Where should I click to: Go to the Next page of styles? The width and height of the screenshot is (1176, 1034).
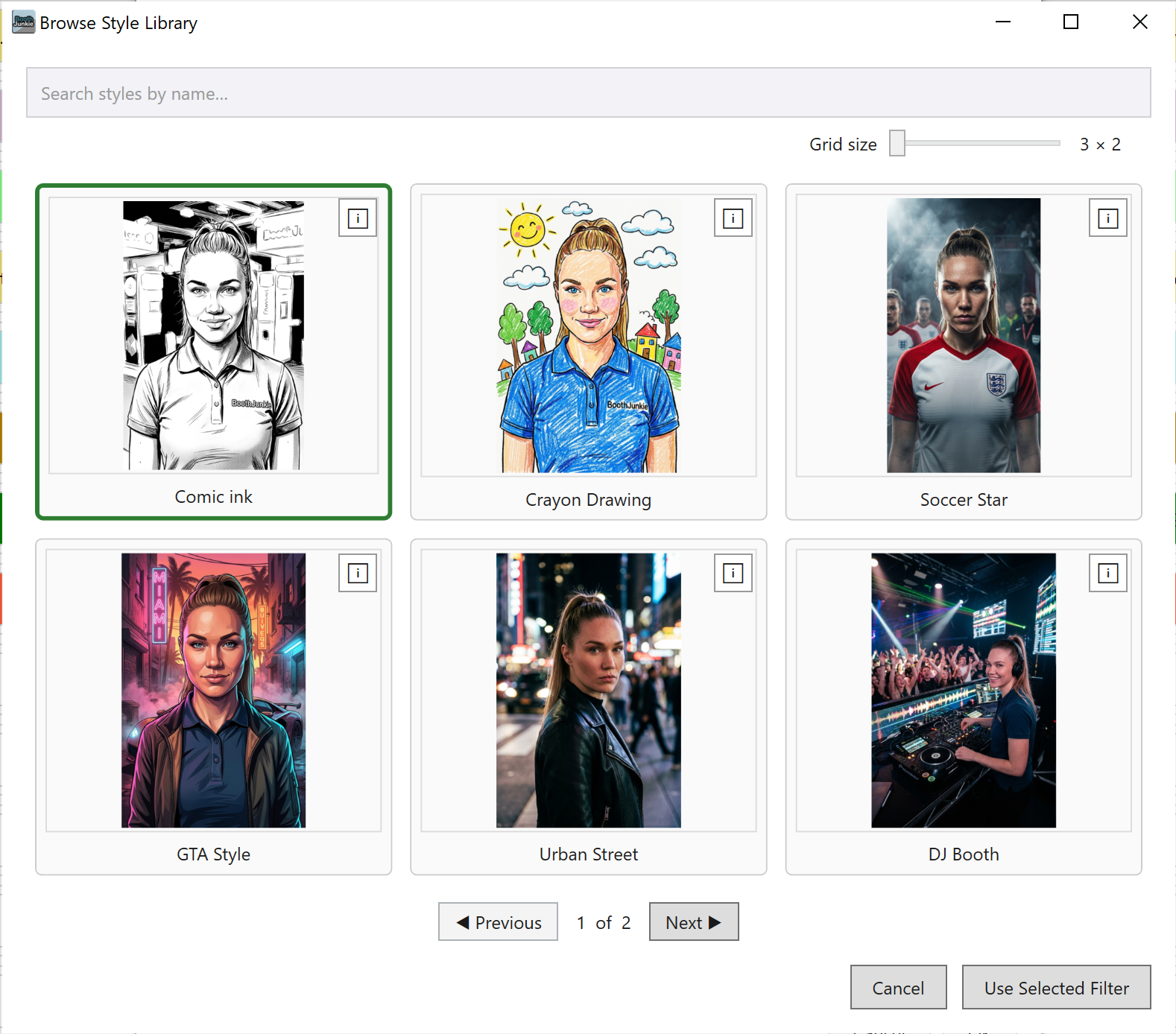pos(694,922)
